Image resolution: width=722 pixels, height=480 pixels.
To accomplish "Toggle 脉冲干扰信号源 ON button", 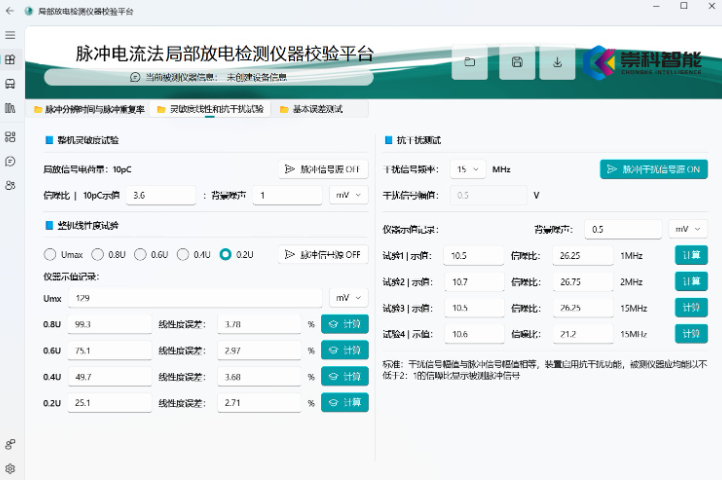I will 654,169.
